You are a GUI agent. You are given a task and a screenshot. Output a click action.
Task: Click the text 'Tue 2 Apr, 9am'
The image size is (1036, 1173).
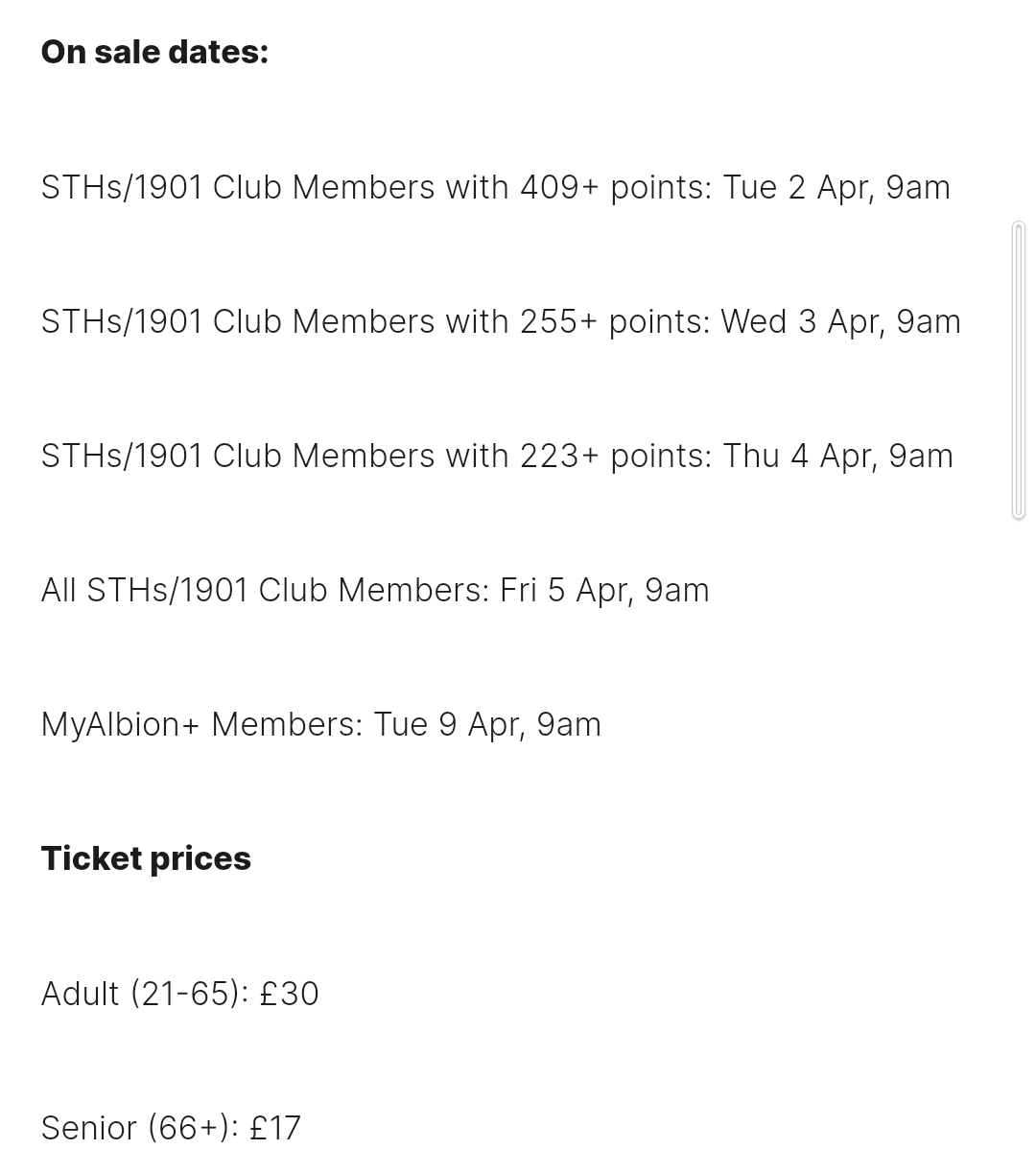836,187
